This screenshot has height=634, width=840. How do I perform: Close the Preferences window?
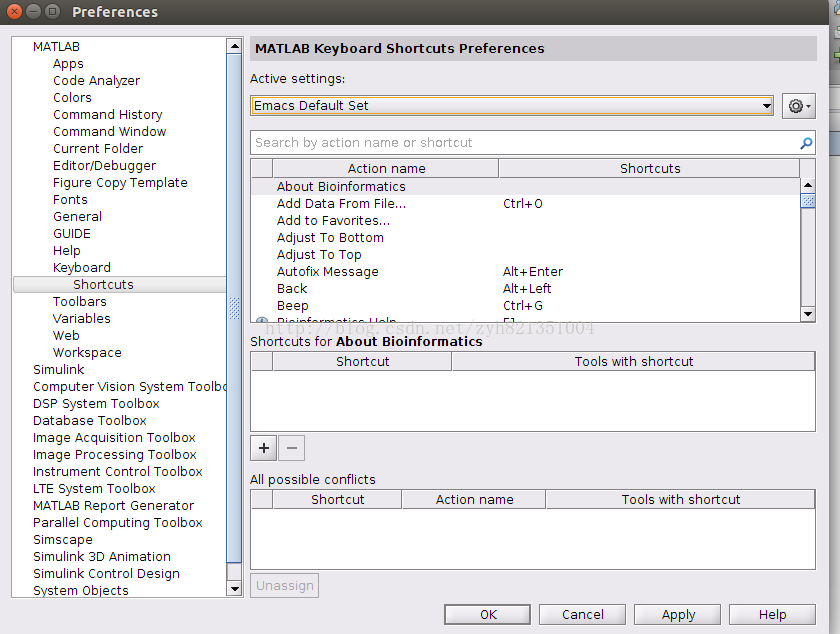(x=14, y=11)
